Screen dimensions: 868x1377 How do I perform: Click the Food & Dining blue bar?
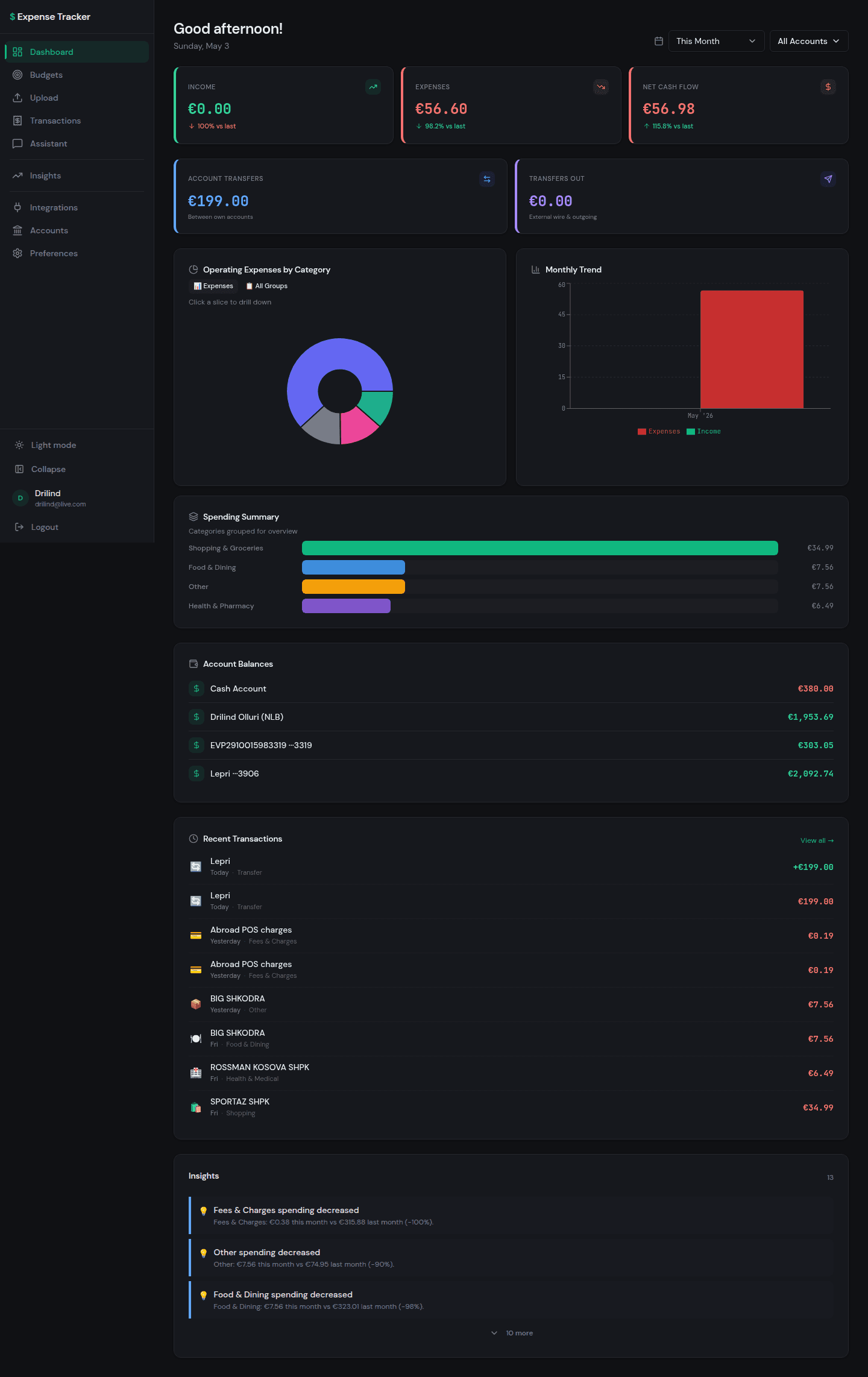pos(353,567)
